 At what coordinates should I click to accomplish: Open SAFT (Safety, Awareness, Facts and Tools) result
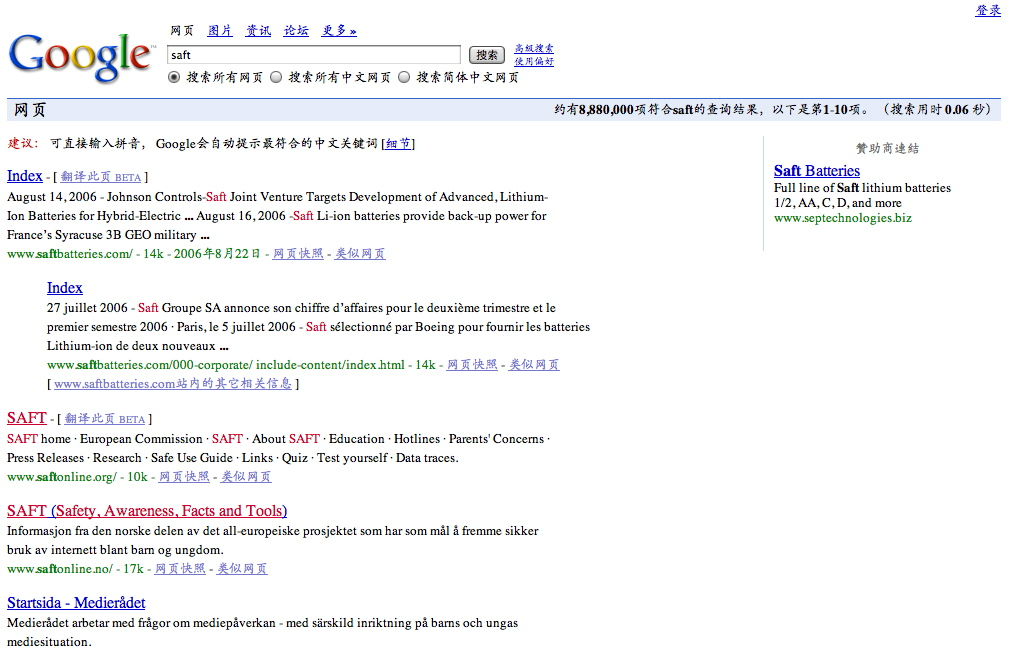click(147, 510)
